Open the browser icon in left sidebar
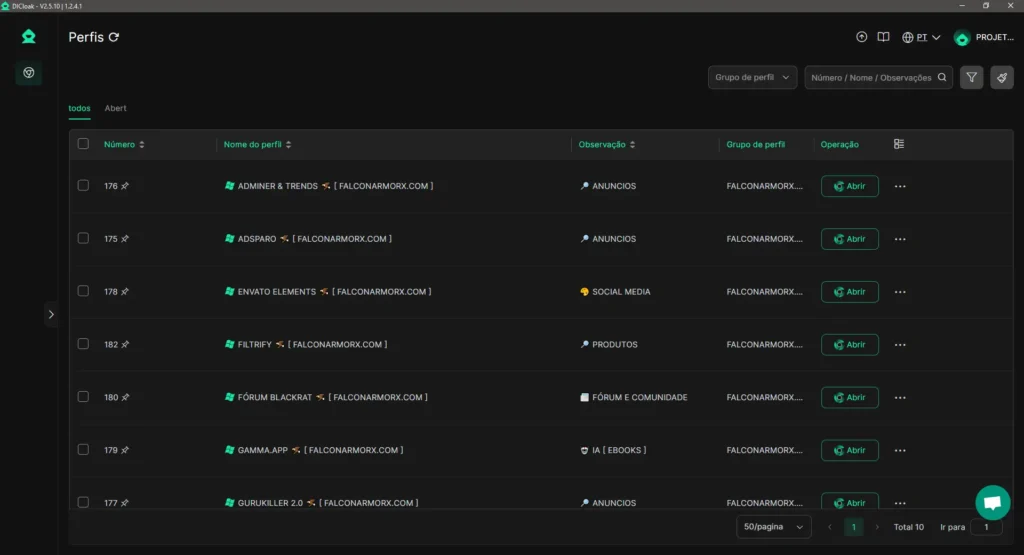Image resolution: width=1024 pixels, height=555 pixels. click(x=29, y=72)
